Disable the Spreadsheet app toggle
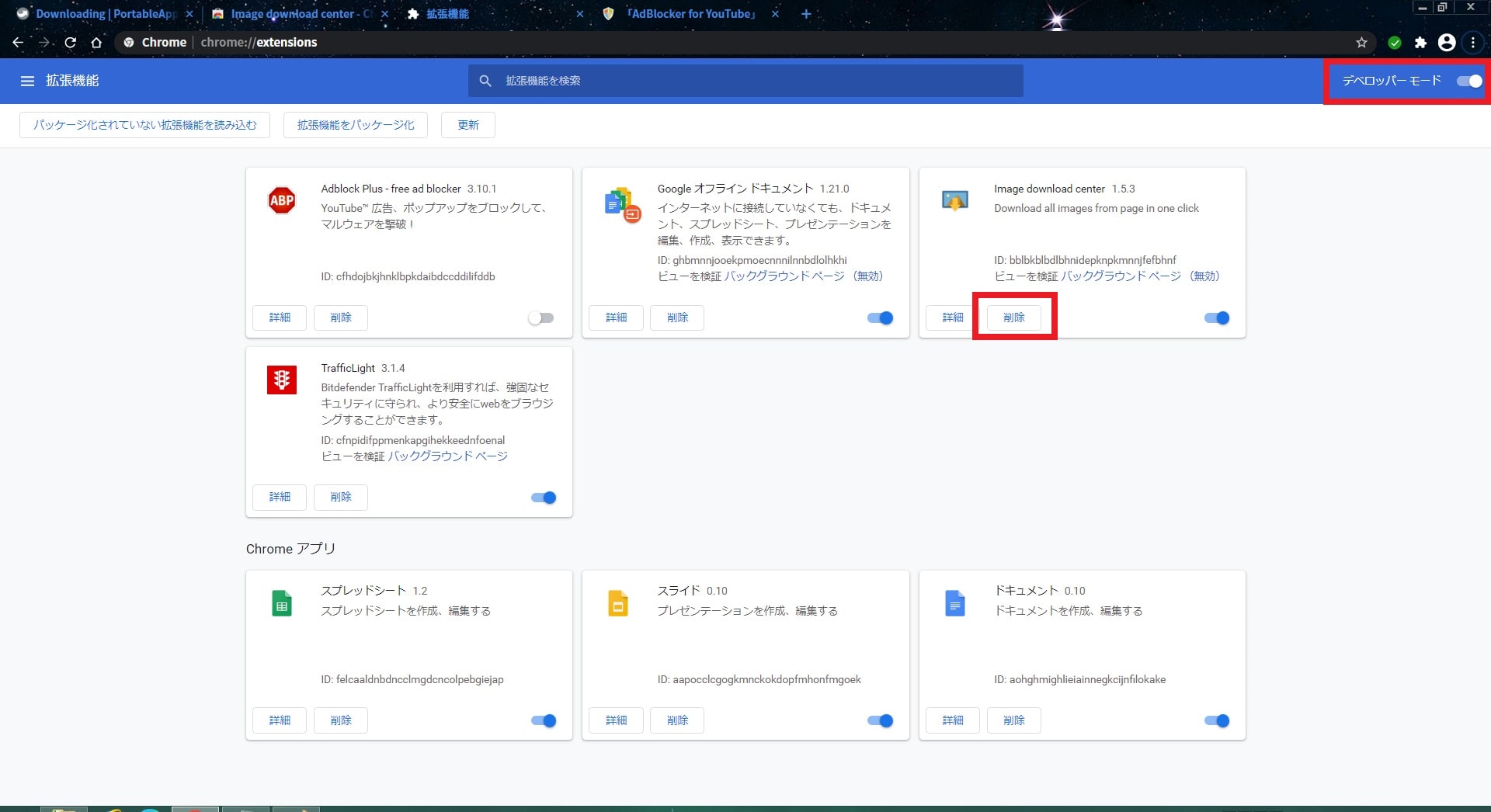1491x812 pixels. pos(544,720)
